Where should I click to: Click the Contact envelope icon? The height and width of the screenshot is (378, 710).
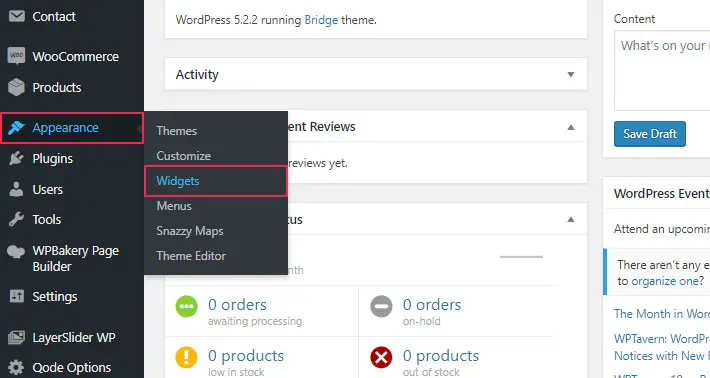tap(17, 16)
